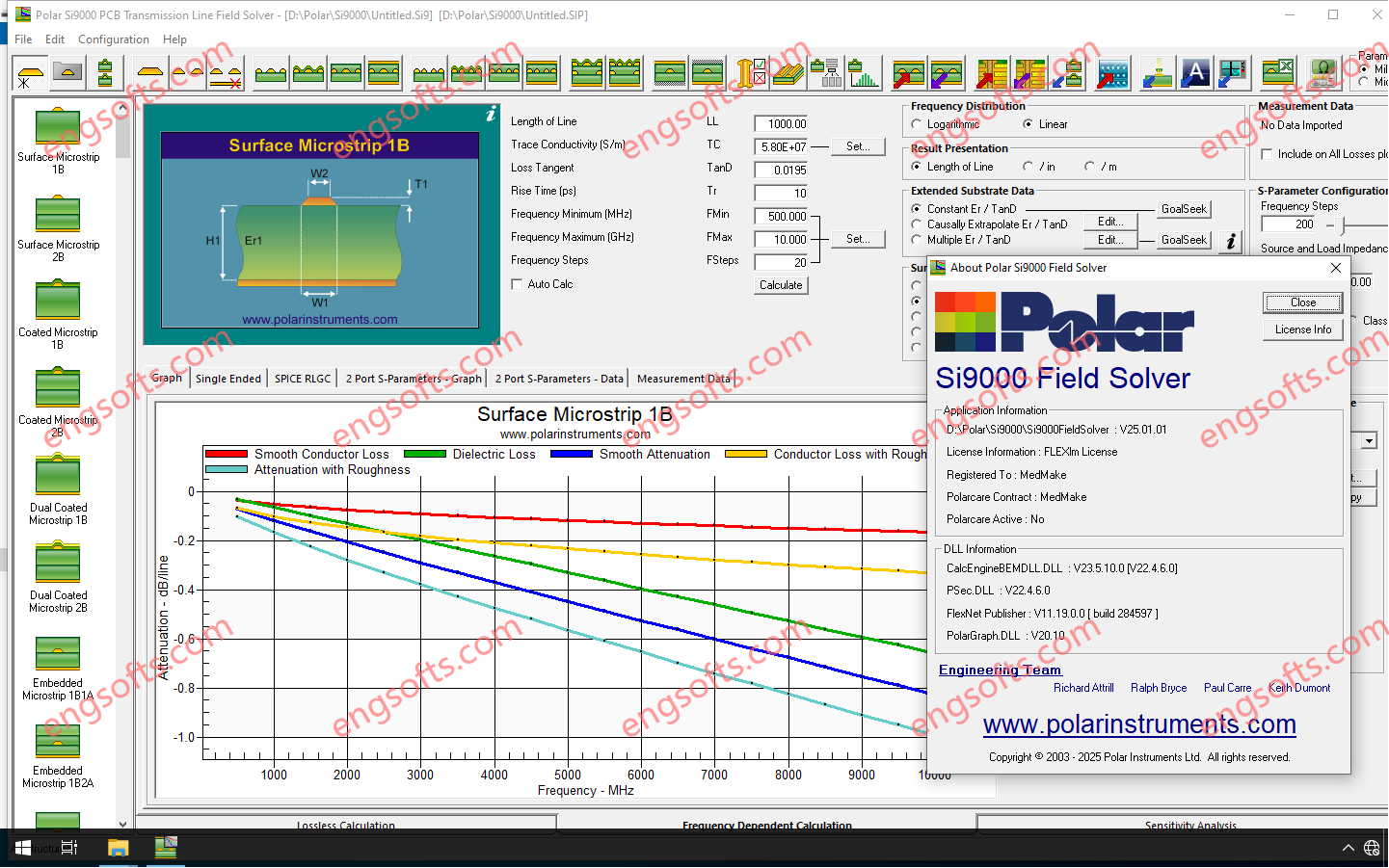Click the blue crosshatch differential toolbar icon
Image resolution: width=1389 pixels, height=868 pixels.
pos(1112,72)
